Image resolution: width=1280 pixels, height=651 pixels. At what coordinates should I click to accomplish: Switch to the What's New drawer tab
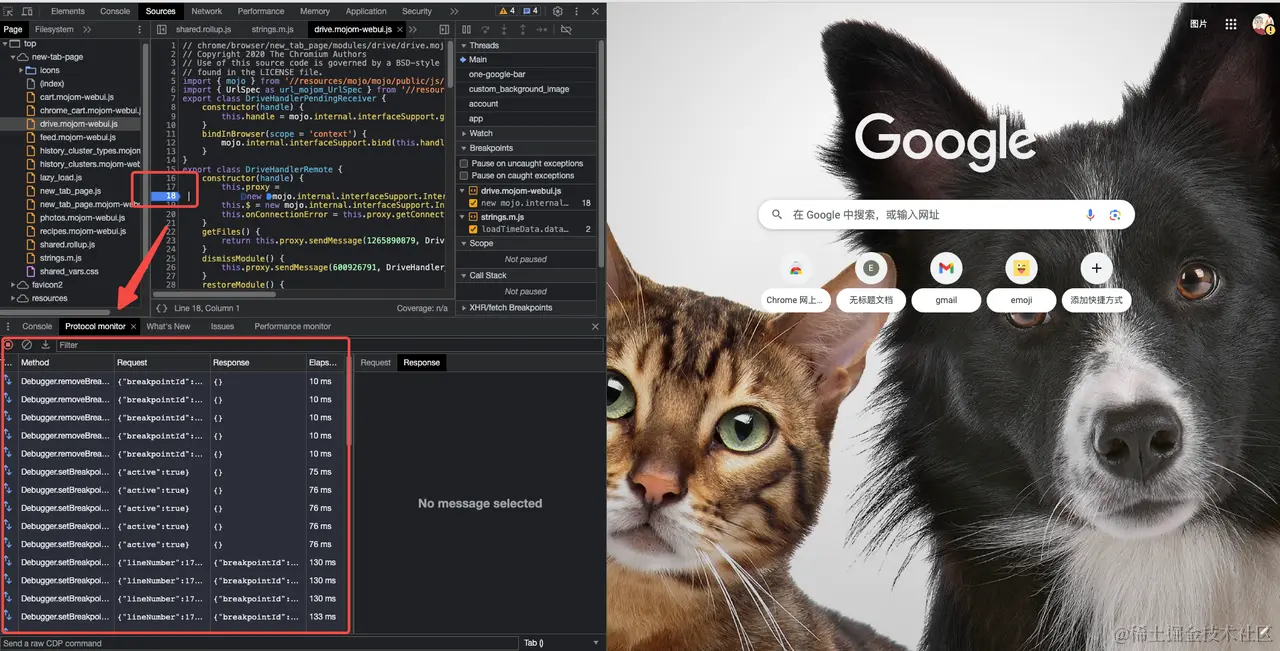click(168, 326)
